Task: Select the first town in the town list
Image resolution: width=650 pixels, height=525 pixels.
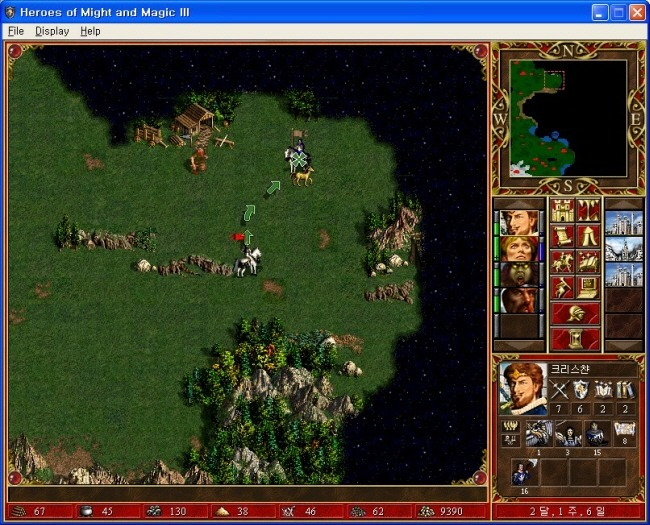Action: point(624,223)
